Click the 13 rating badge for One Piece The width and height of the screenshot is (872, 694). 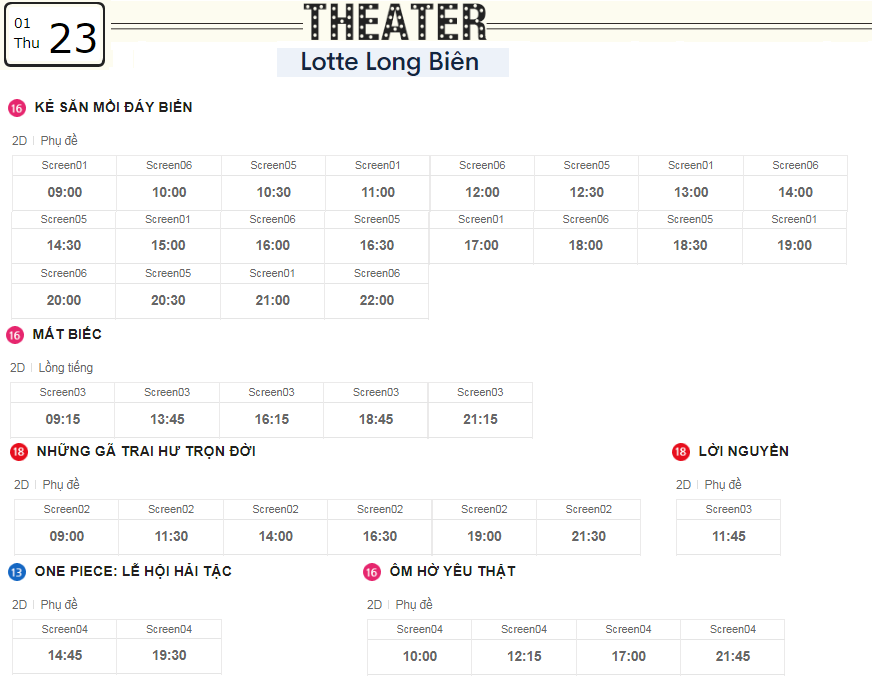[x=17, y=572]
